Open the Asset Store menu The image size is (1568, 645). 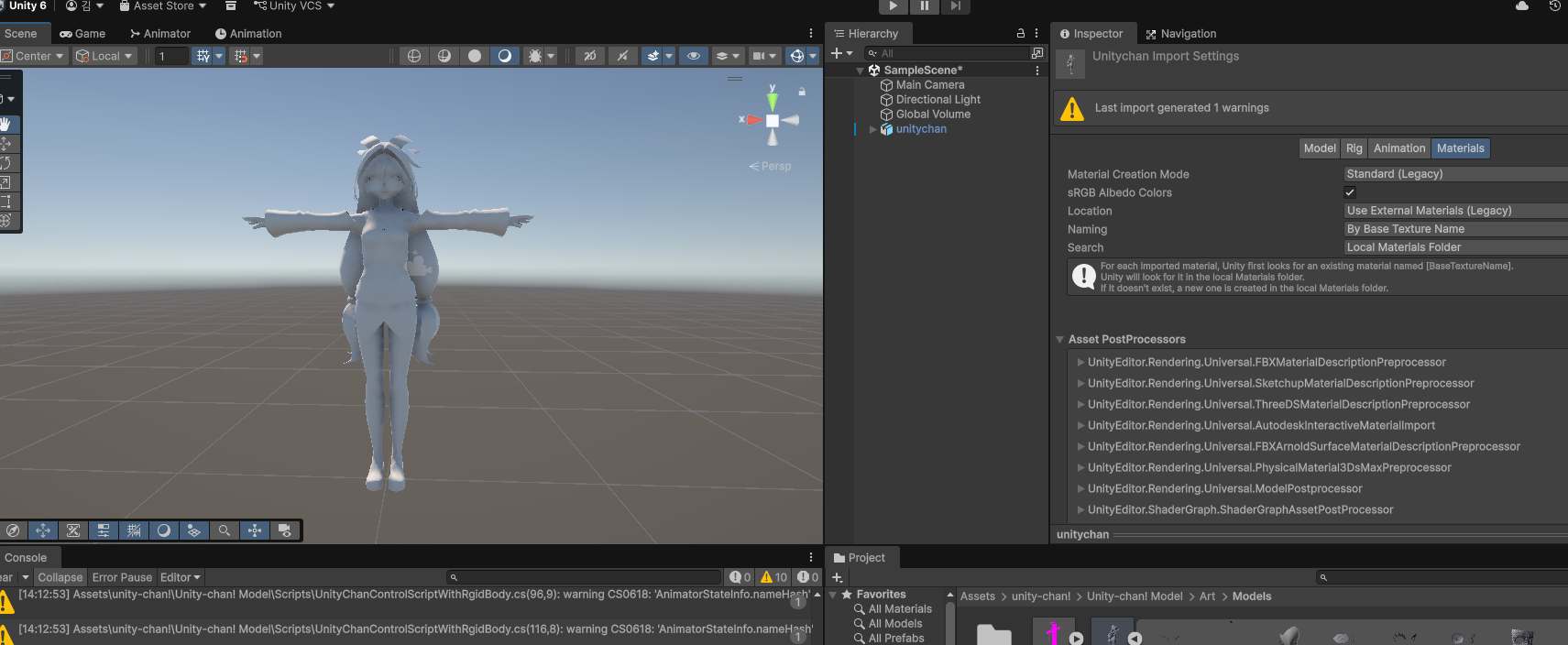(163, 5)
